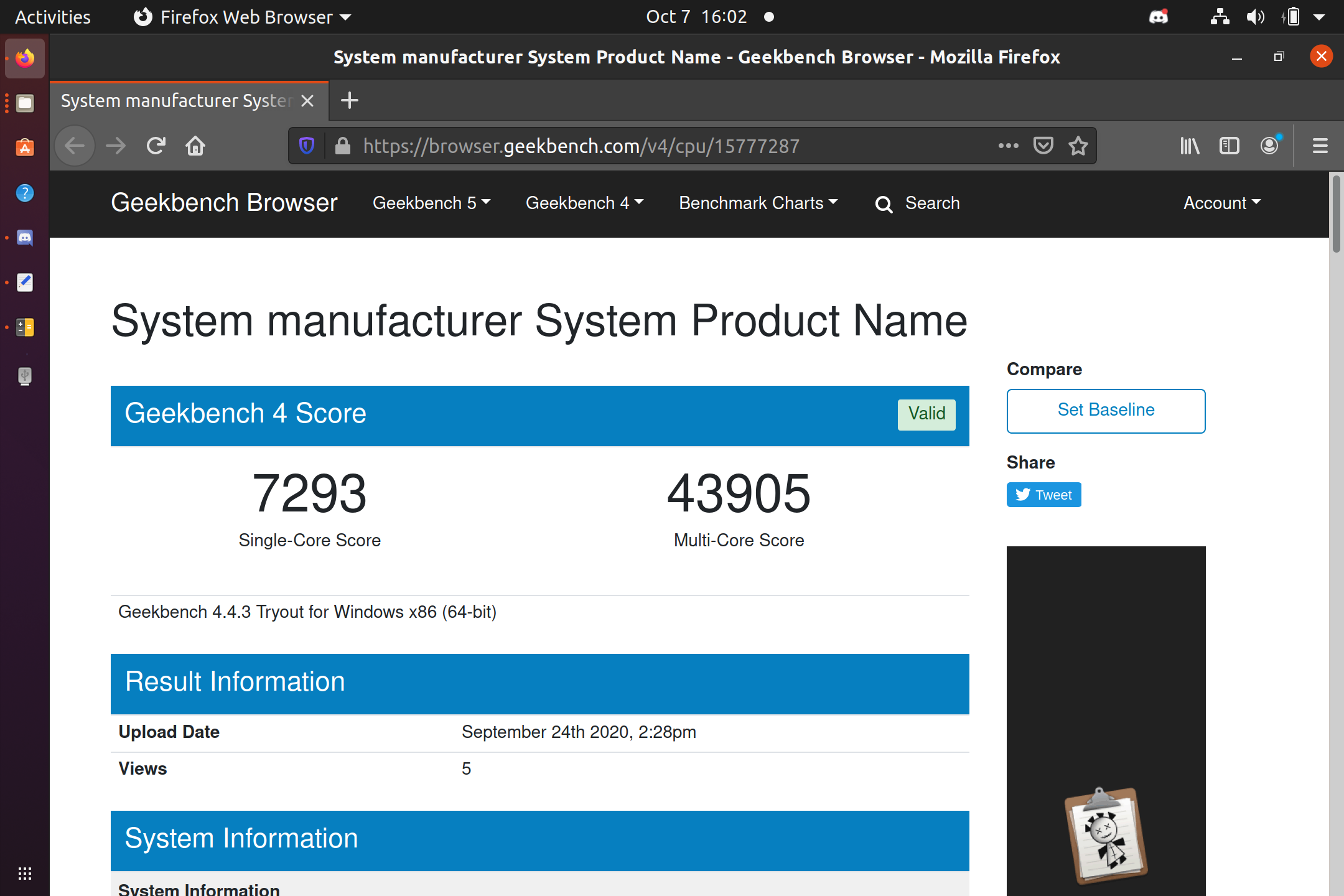Bookmark this page with the star icon
The width and height of the screenshot is (1344, 896).
pos(1078,146)
